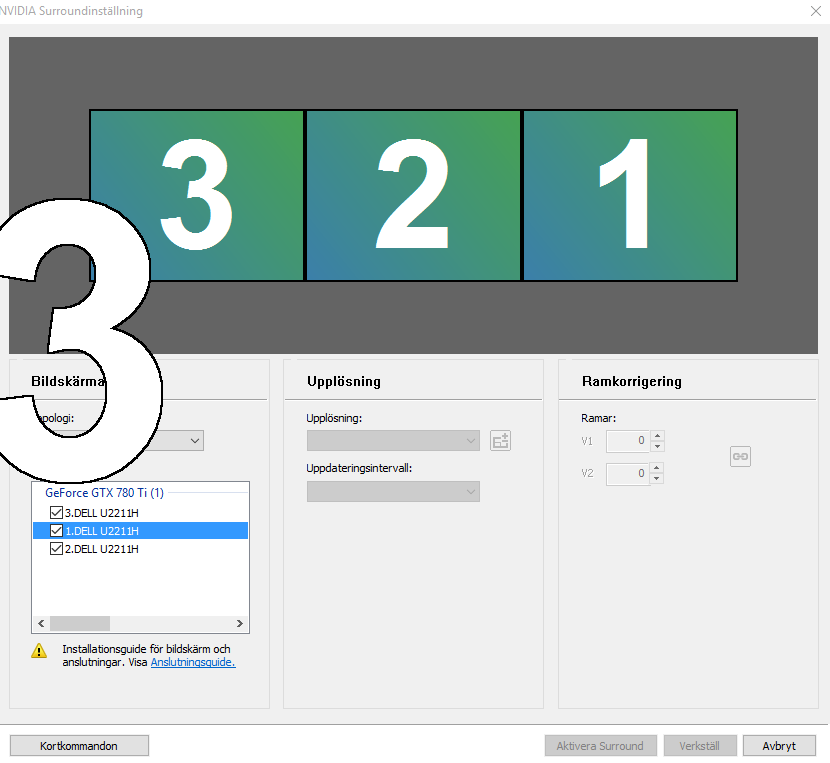Close the NVIDIA Surround setup window
The height and width of the screenshot is (763, 830).
pos(816,11)
